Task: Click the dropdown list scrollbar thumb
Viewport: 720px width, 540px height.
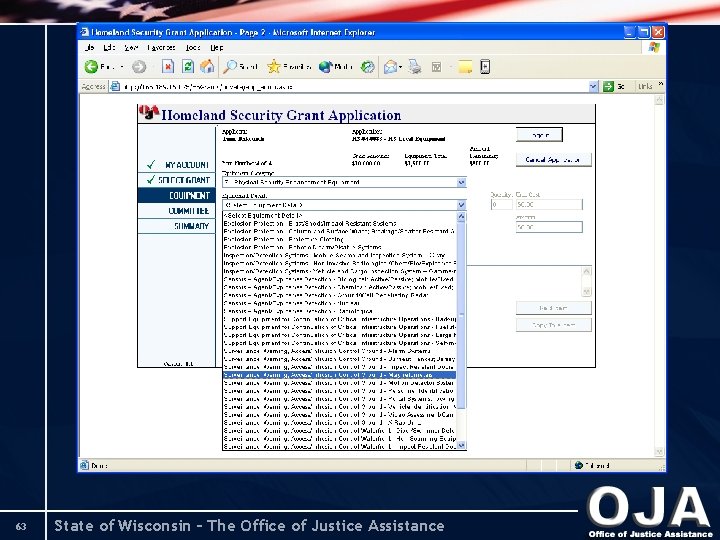Action: (x=461, y=315)
